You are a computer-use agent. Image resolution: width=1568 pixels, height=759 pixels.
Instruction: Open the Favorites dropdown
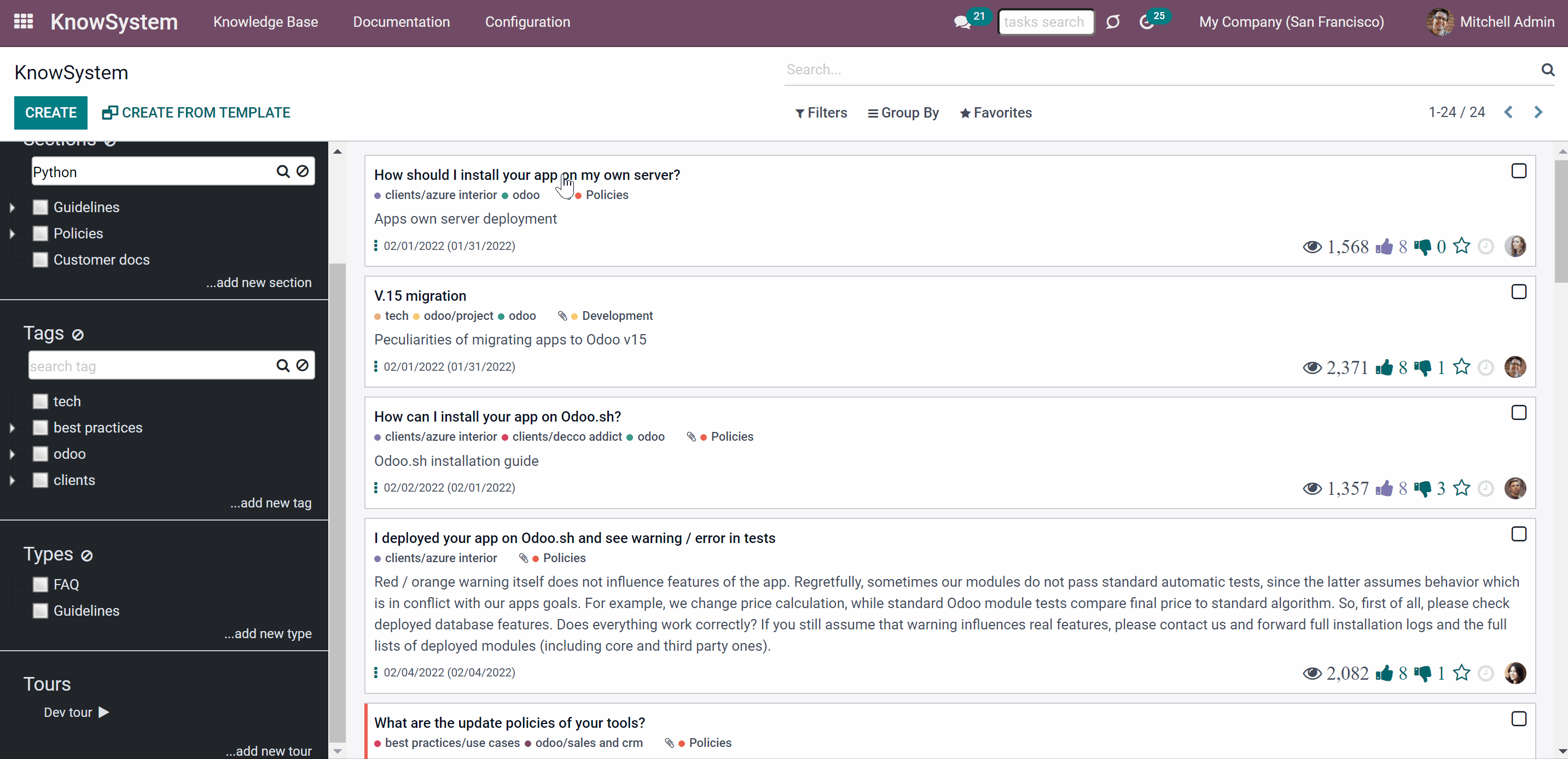click(996, 113)
